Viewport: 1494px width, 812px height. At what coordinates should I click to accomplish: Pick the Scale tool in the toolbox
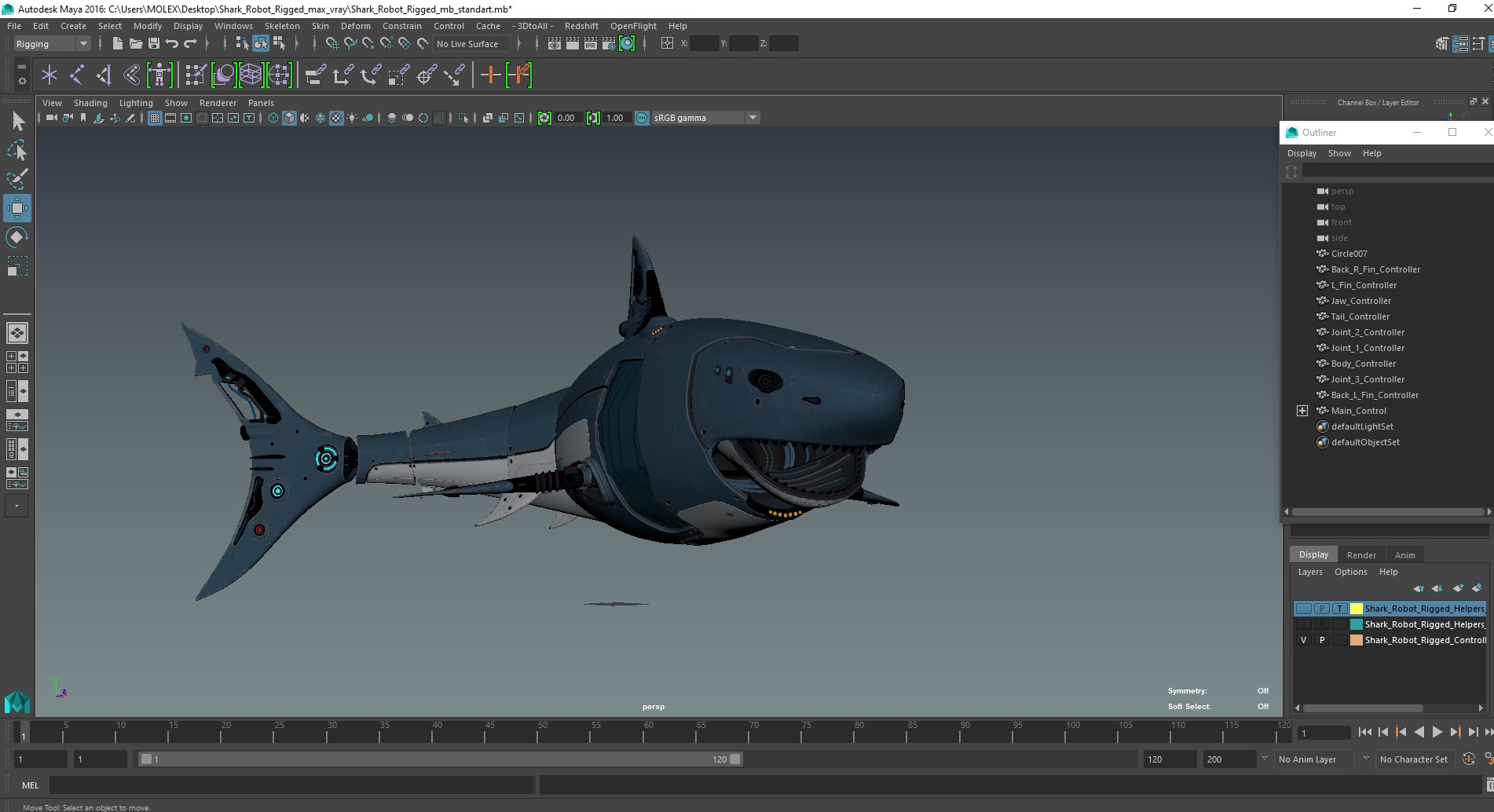16,266
